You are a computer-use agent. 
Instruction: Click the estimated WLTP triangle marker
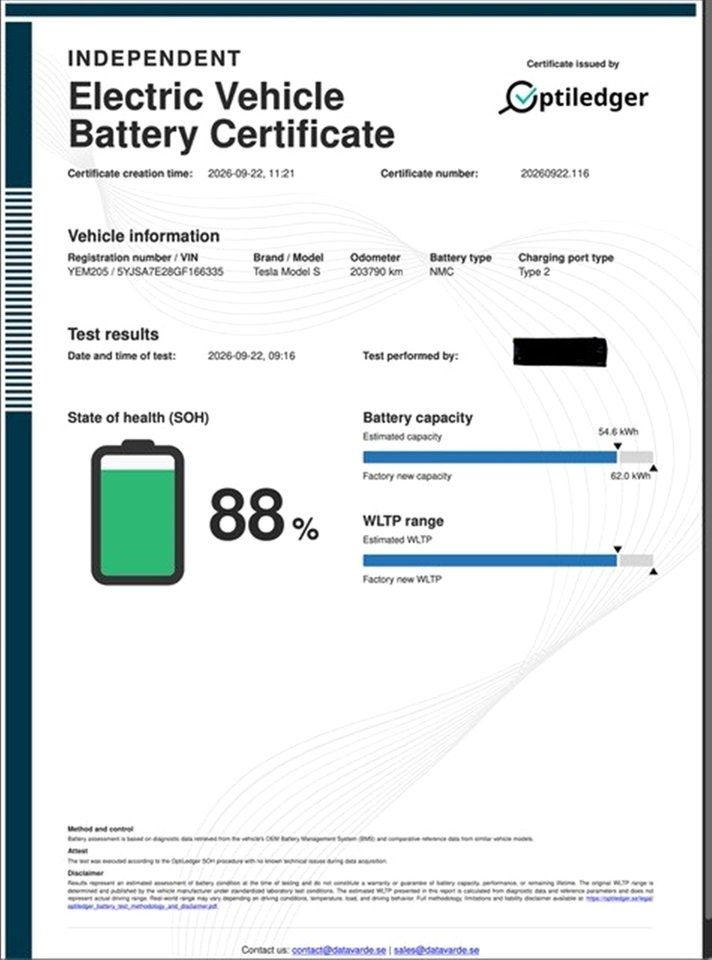617,550
